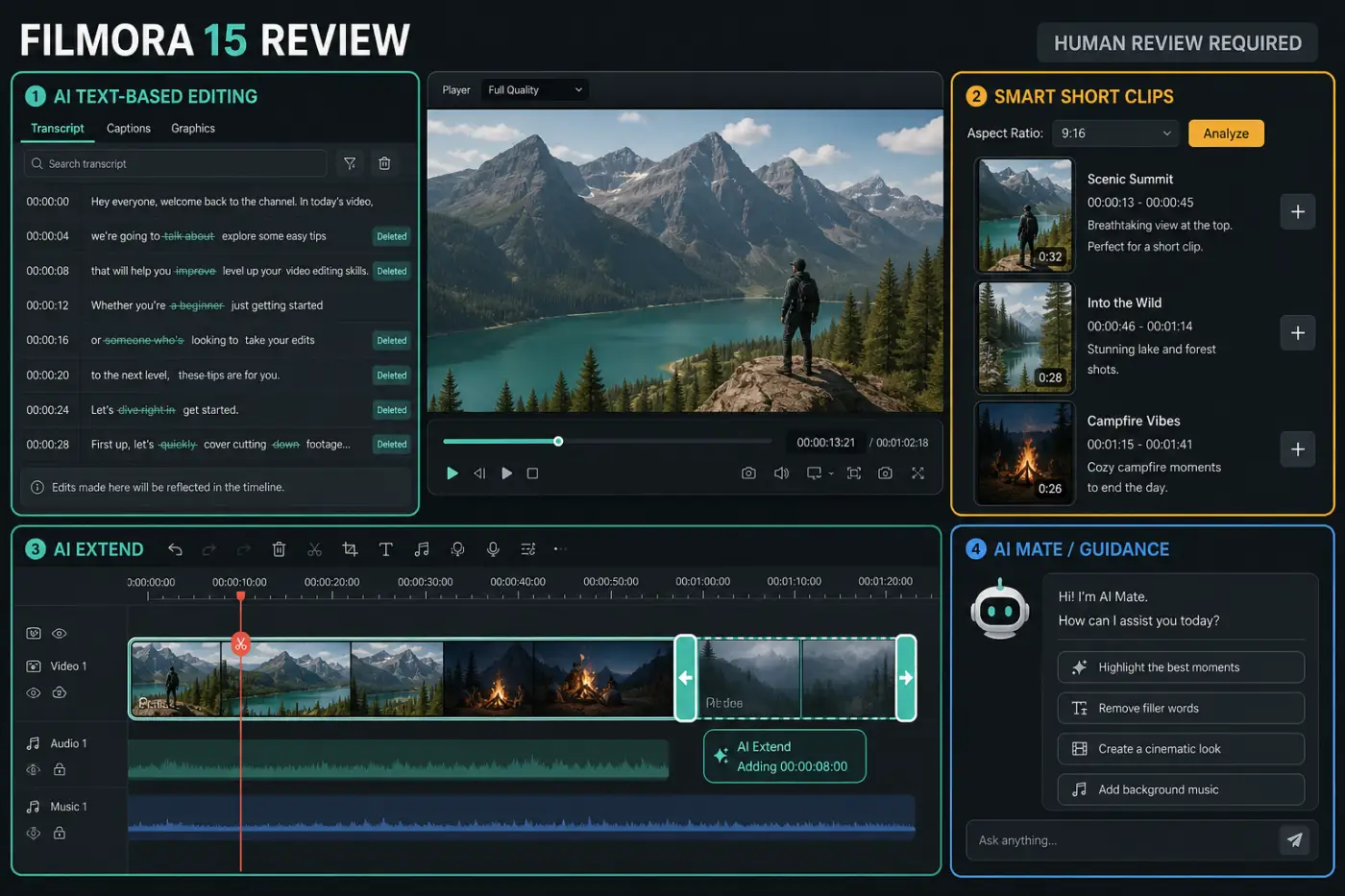Viewport: 1345px width, 896px height.
Task: Click transcript line 'Hey everyone, welcome back'
Action: click(232, 202)
